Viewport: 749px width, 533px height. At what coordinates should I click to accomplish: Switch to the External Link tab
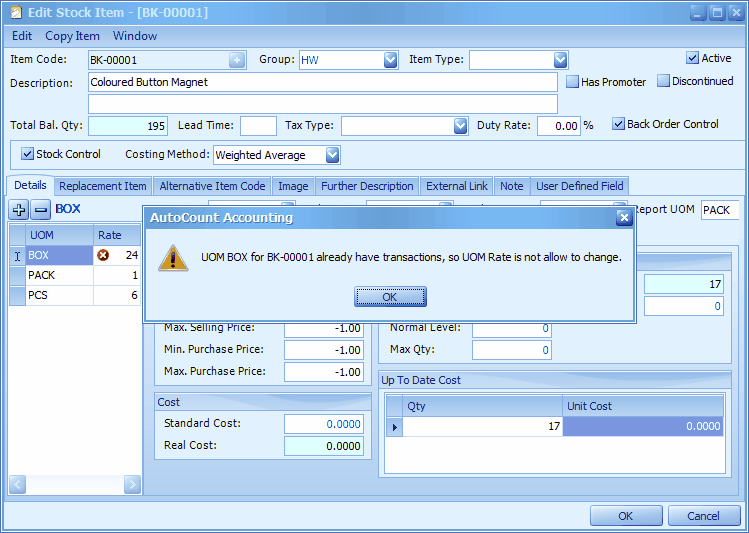(x=457, y=186)
